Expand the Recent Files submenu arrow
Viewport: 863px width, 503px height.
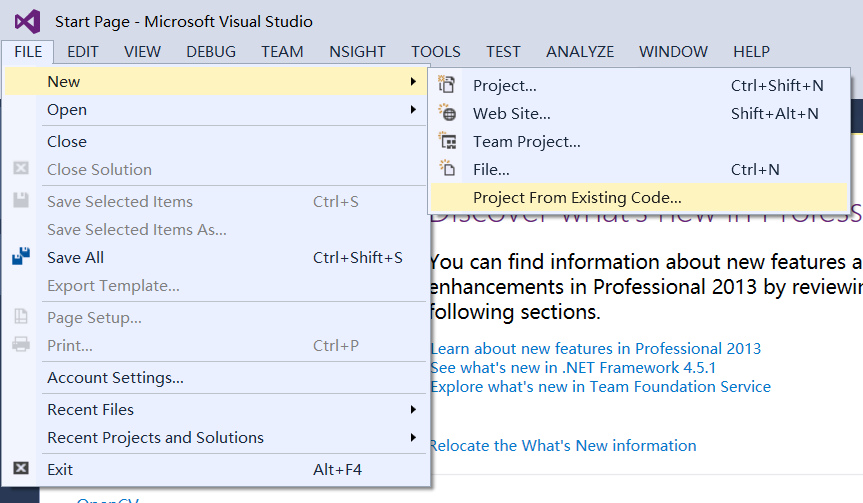pos(413,409)
